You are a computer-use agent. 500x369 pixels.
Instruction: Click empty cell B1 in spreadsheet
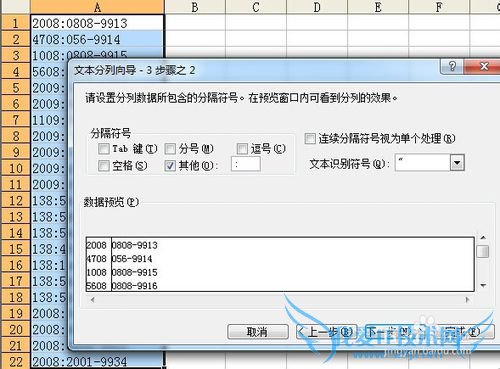195,23
